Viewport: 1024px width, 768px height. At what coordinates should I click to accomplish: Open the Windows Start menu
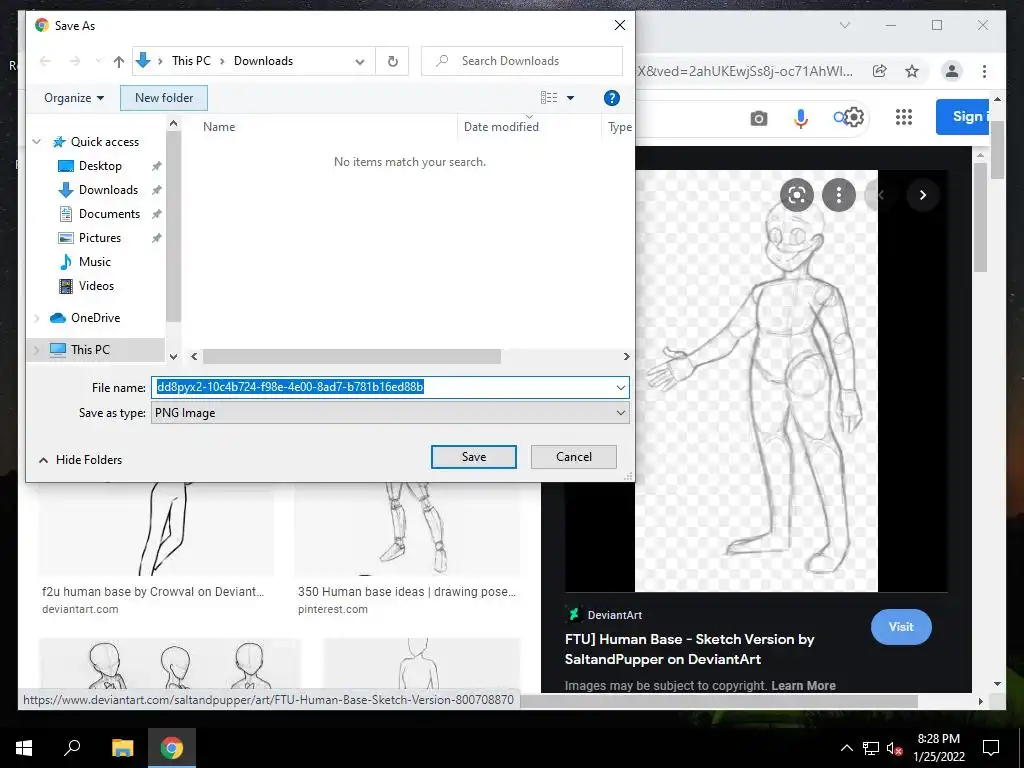[x=24, y=748]
